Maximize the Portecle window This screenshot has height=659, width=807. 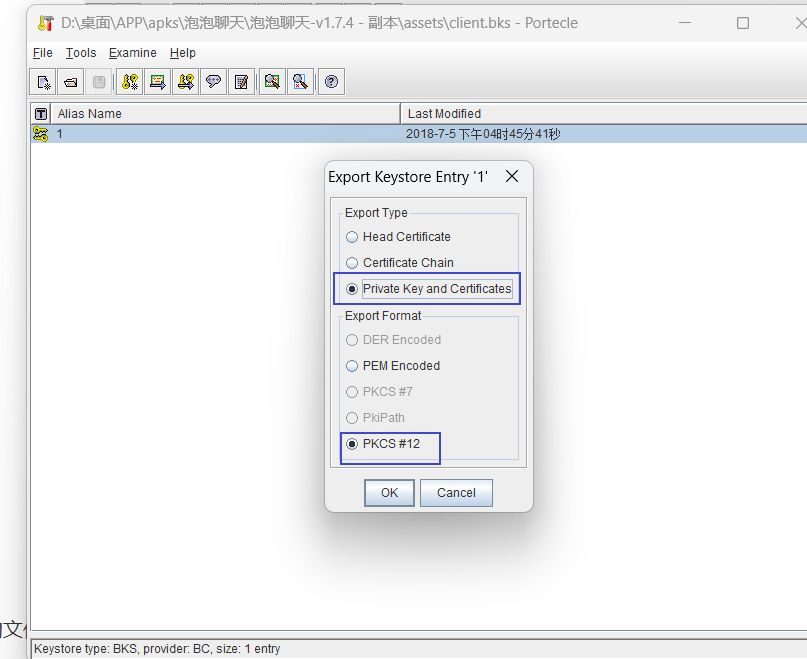[x=743, y=23]
